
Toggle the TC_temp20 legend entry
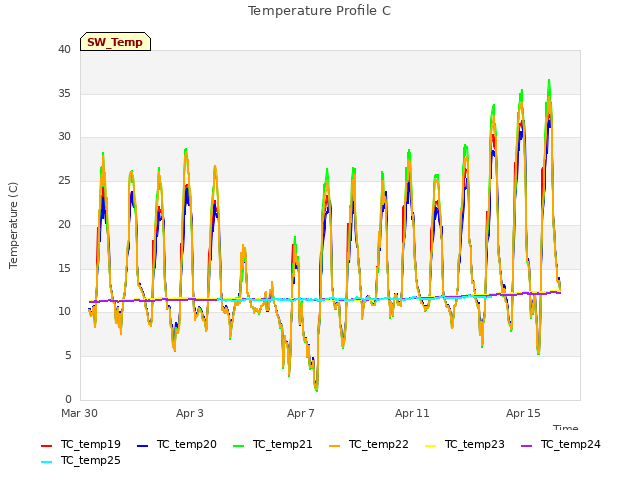177,444
